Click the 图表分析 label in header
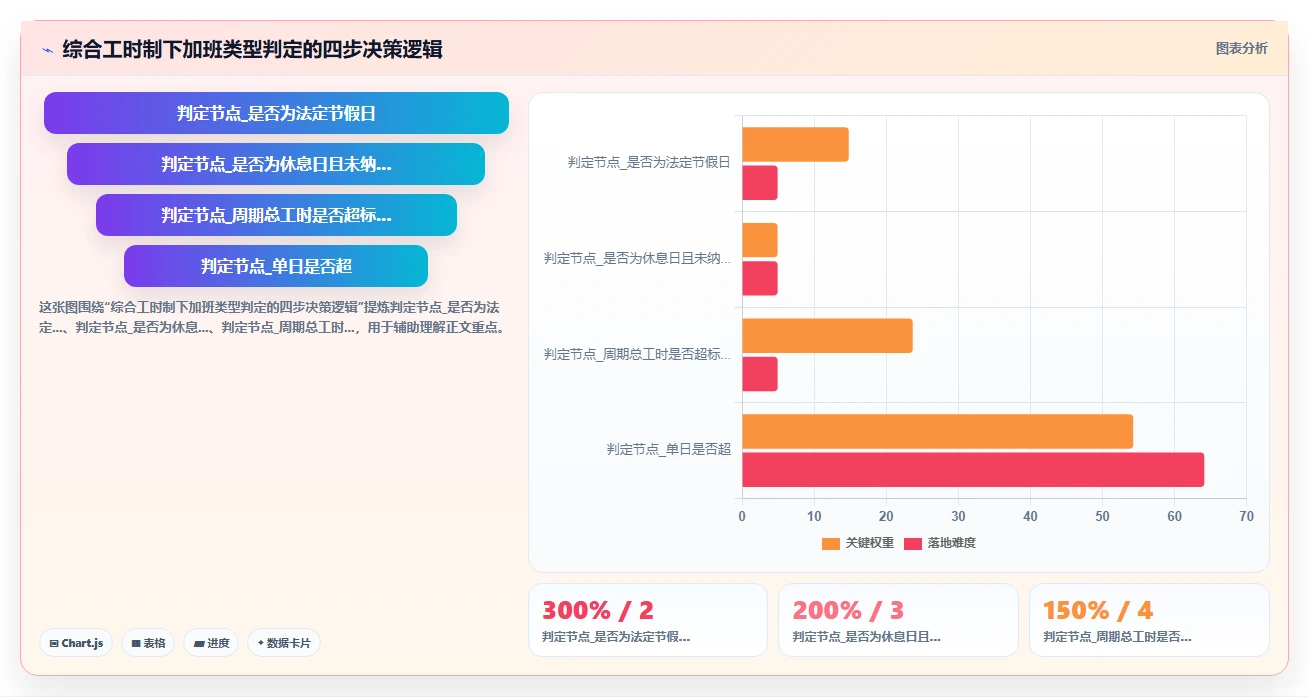The image size is (1309, 697). point(1241,48)
